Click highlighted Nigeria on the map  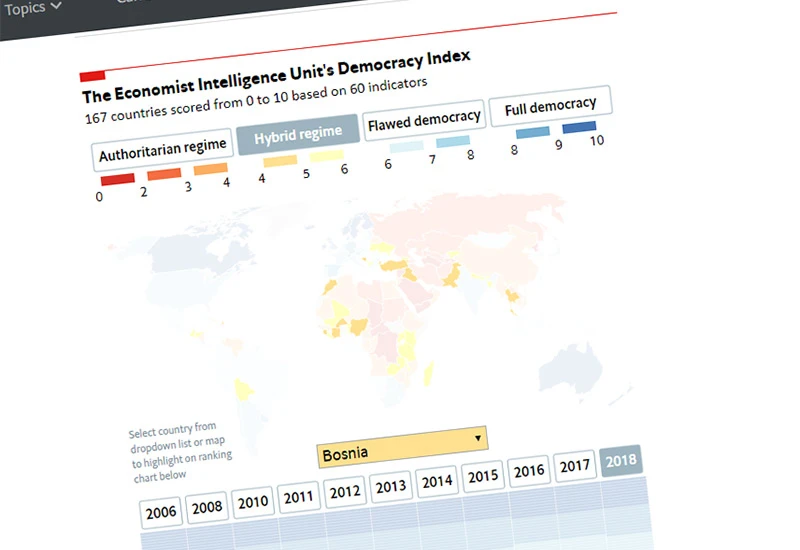pyautogui.click(x=359, y=327)
